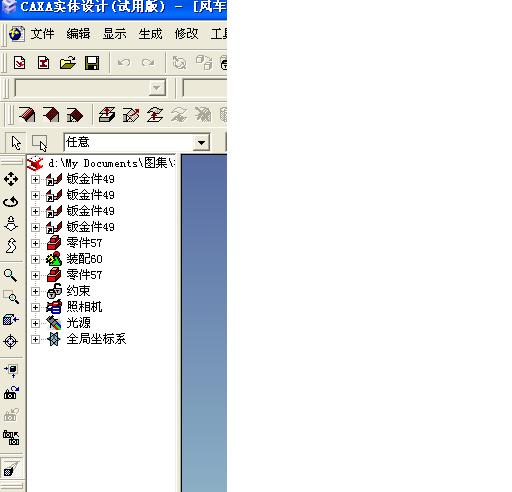
Task: Click the two-camera toggle icon
Action: [11, 438]
